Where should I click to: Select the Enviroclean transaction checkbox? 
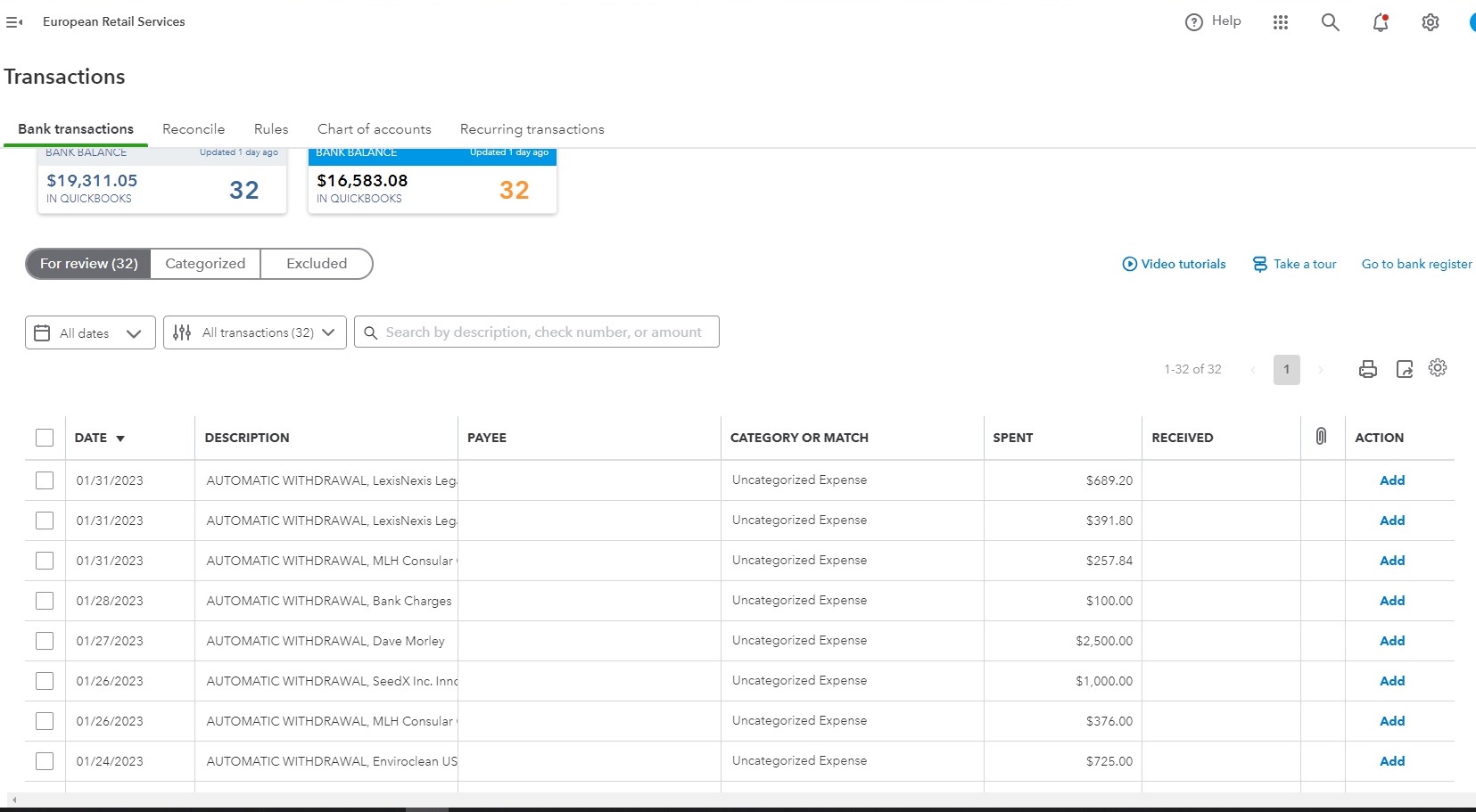pyautogui.click(x=45, y=761)
